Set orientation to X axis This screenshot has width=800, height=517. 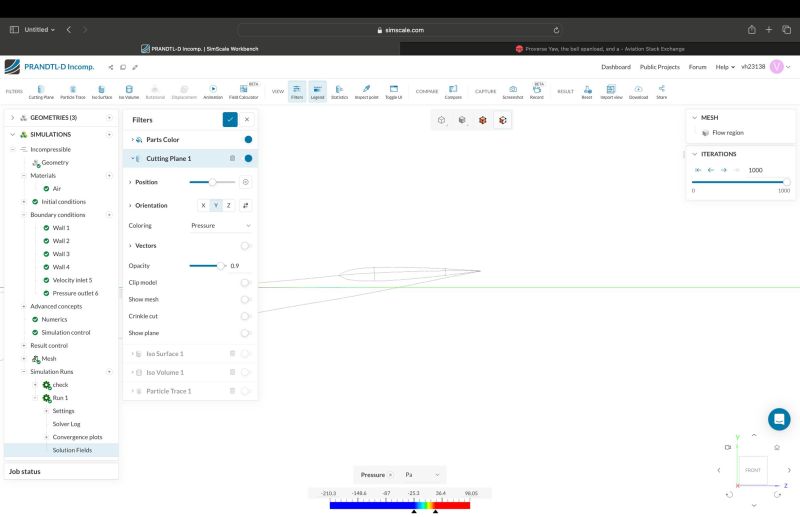(x=203, y=205)
